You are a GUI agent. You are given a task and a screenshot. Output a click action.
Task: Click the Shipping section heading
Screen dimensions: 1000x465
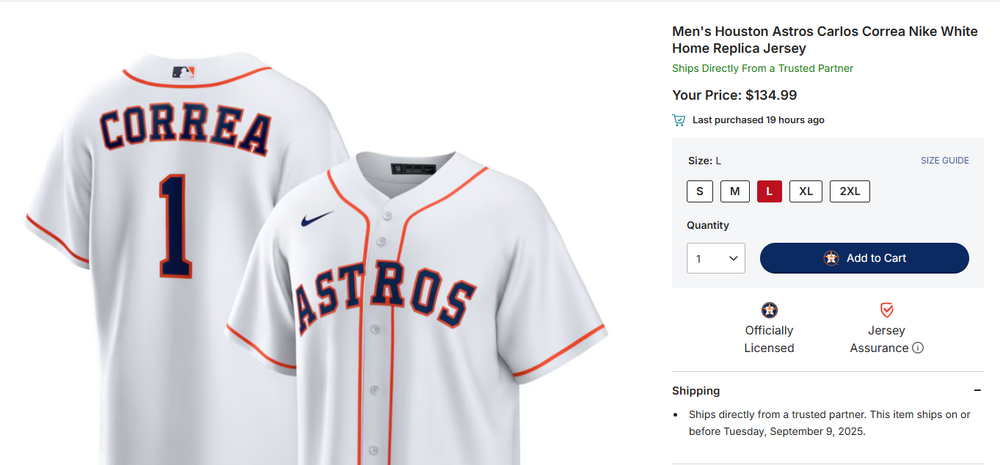pos(696,391)
